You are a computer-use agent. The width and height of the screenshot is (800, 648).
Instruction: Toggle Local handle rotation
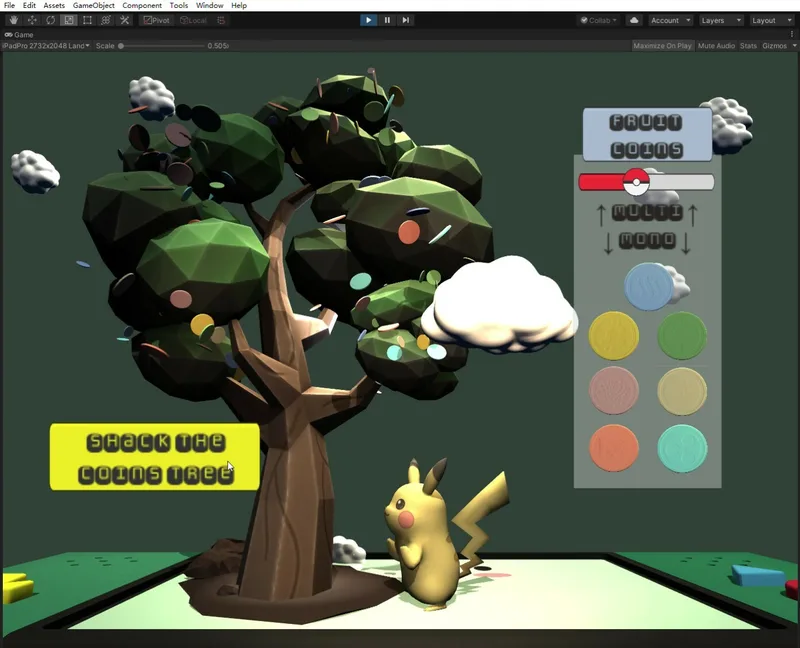(x=194, y=20)
